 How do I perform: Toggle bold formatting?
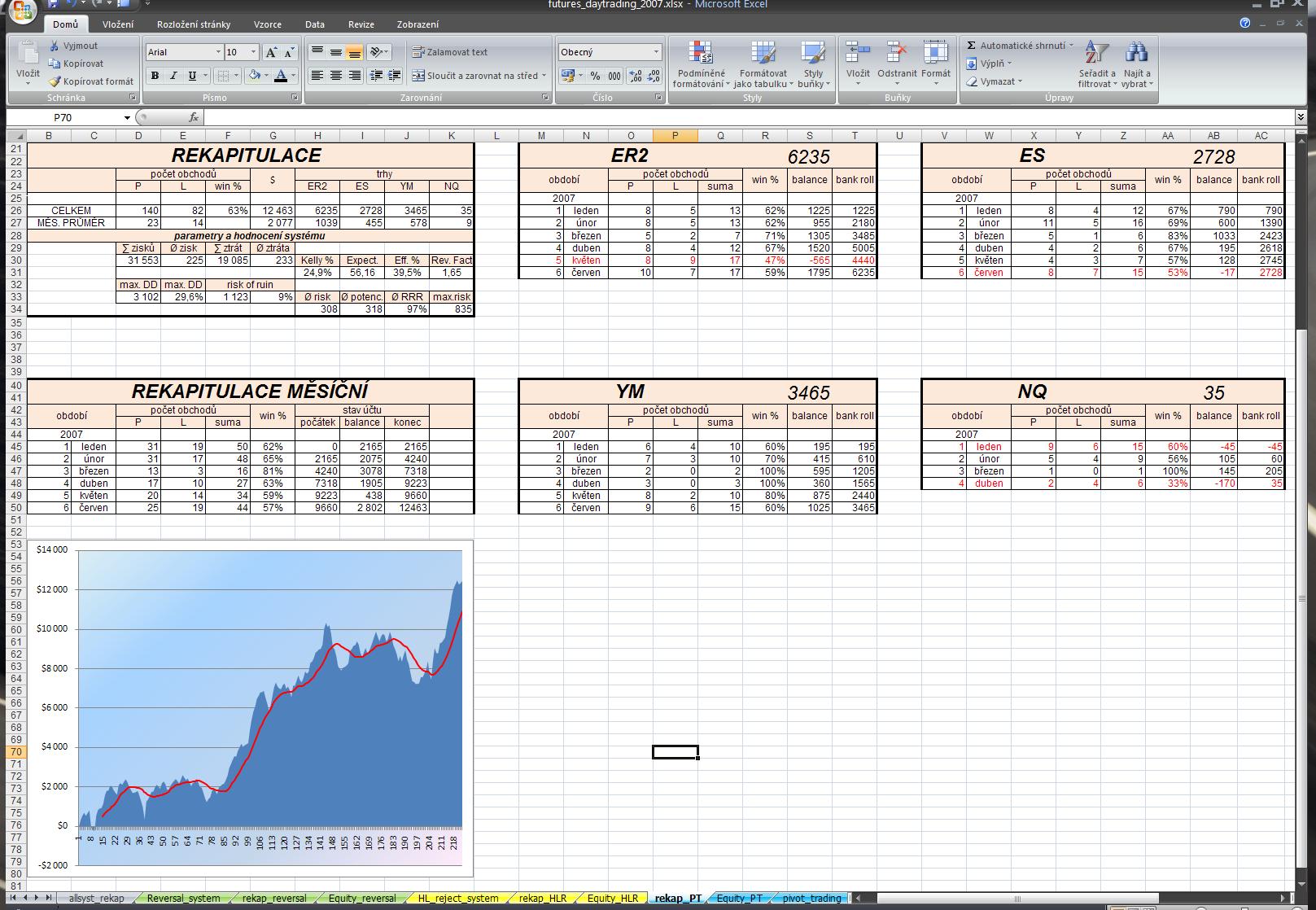[155, 76]
